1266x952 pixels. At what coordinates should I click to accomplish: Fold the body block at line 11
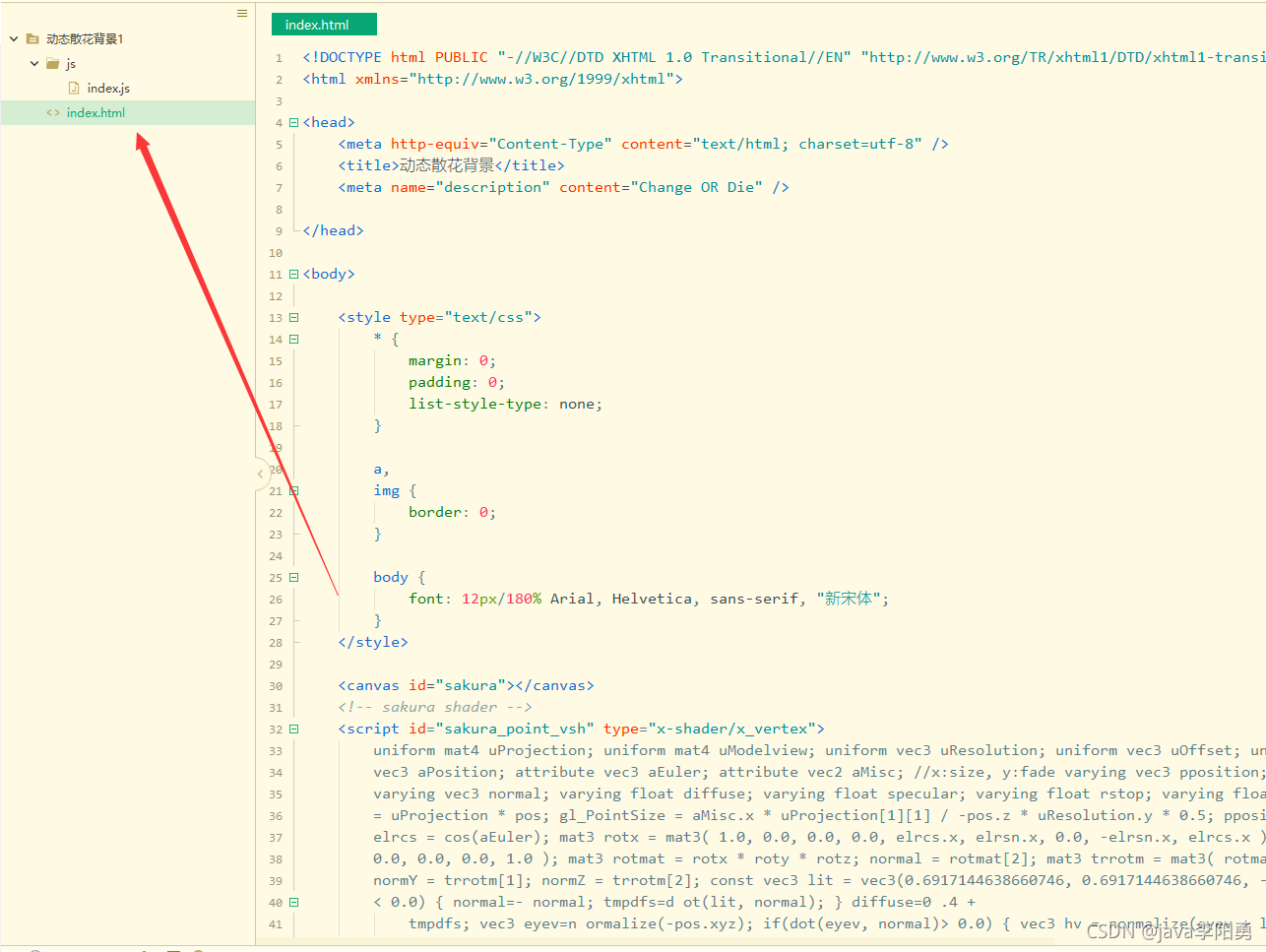[x=293, y=275]
